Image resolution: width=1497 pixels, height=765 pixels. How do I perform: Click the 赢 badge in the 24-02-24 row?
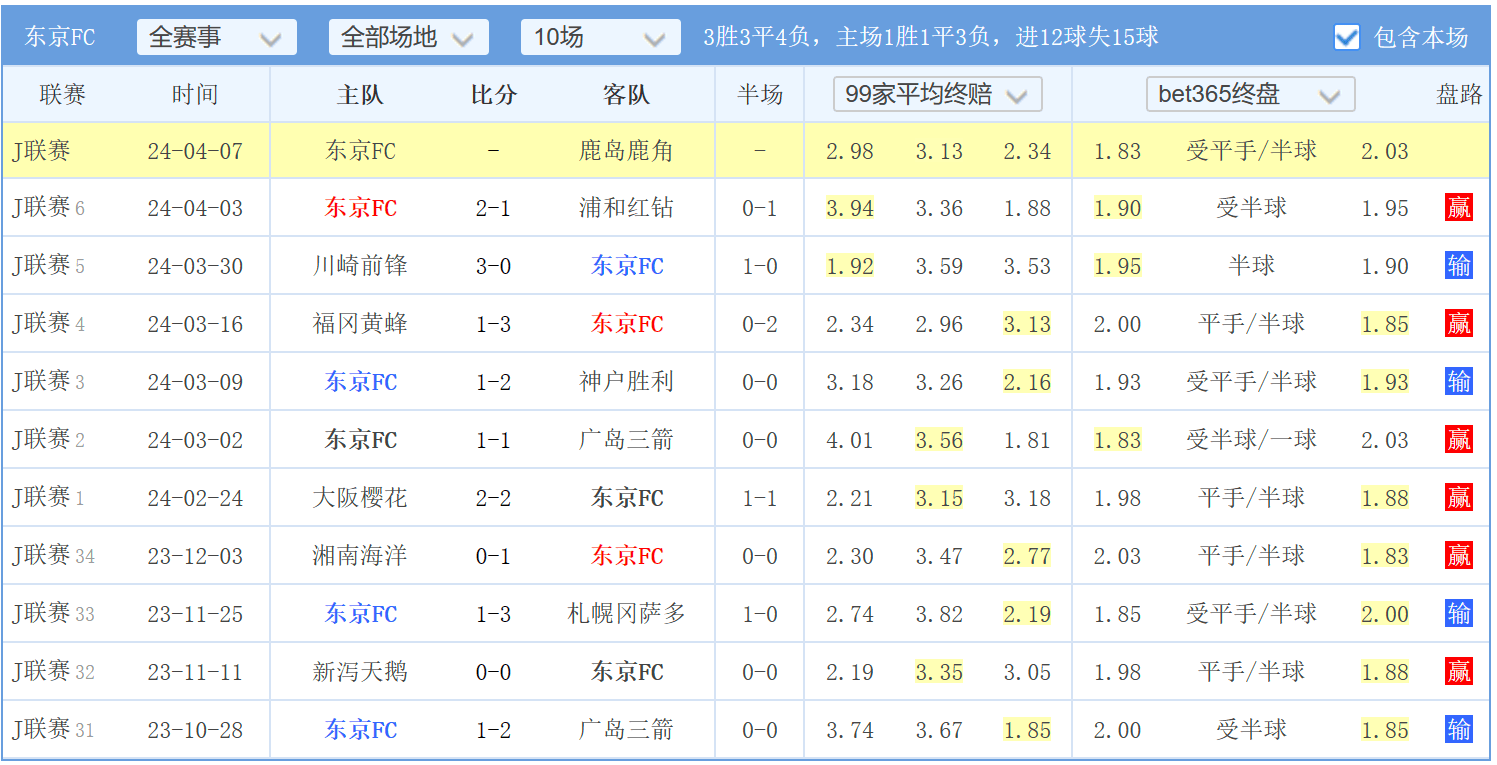1459,498
